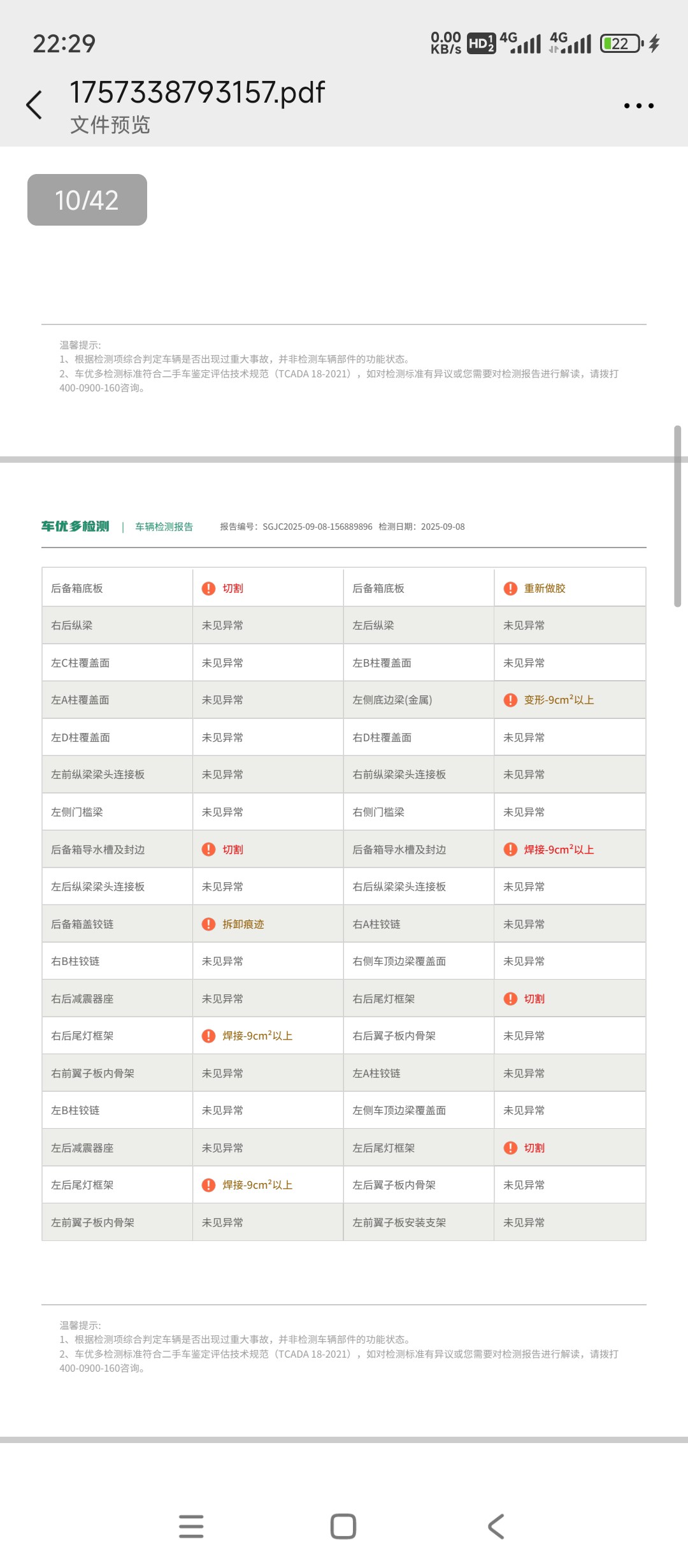The height and width of the screenshot is (1568, 688).
Task: Open the three-dot more options menu
Action: tap(638, 106)
